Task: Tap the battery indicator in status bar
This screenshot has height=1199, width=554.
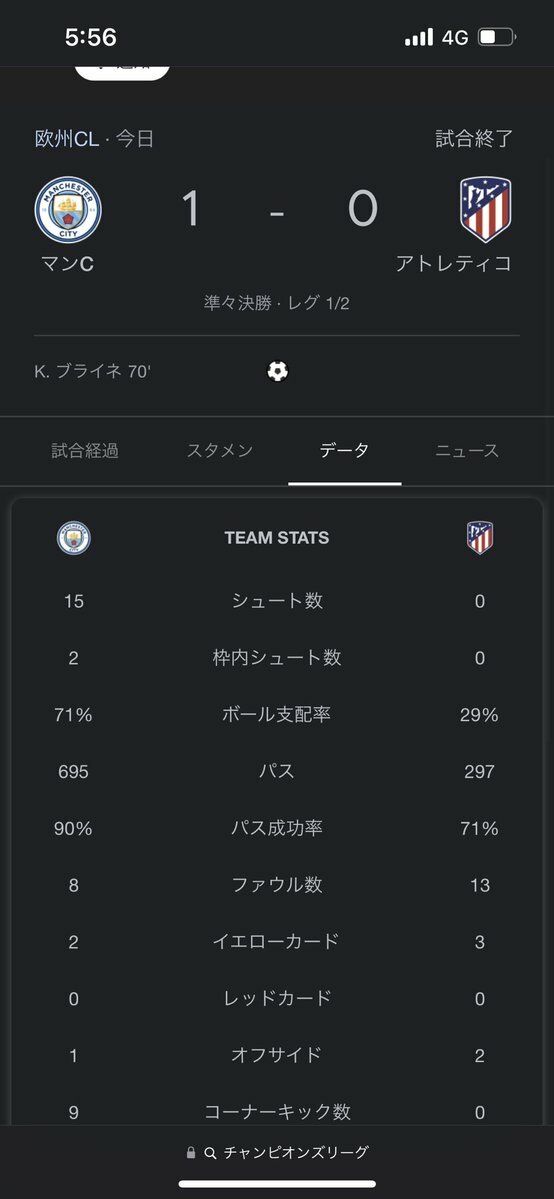Action: [x=497, y=37]
